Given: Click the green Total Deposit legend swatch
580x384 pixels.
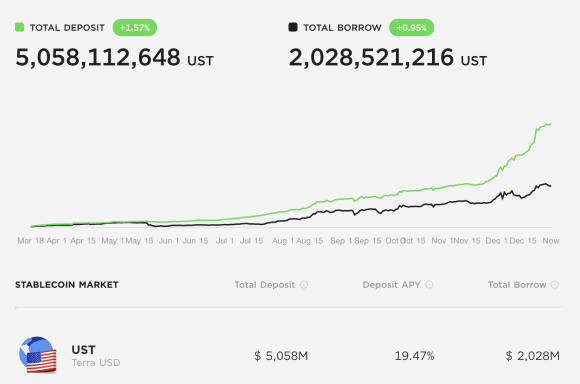Looking at the screenshot, I should (x=20, y=27).
